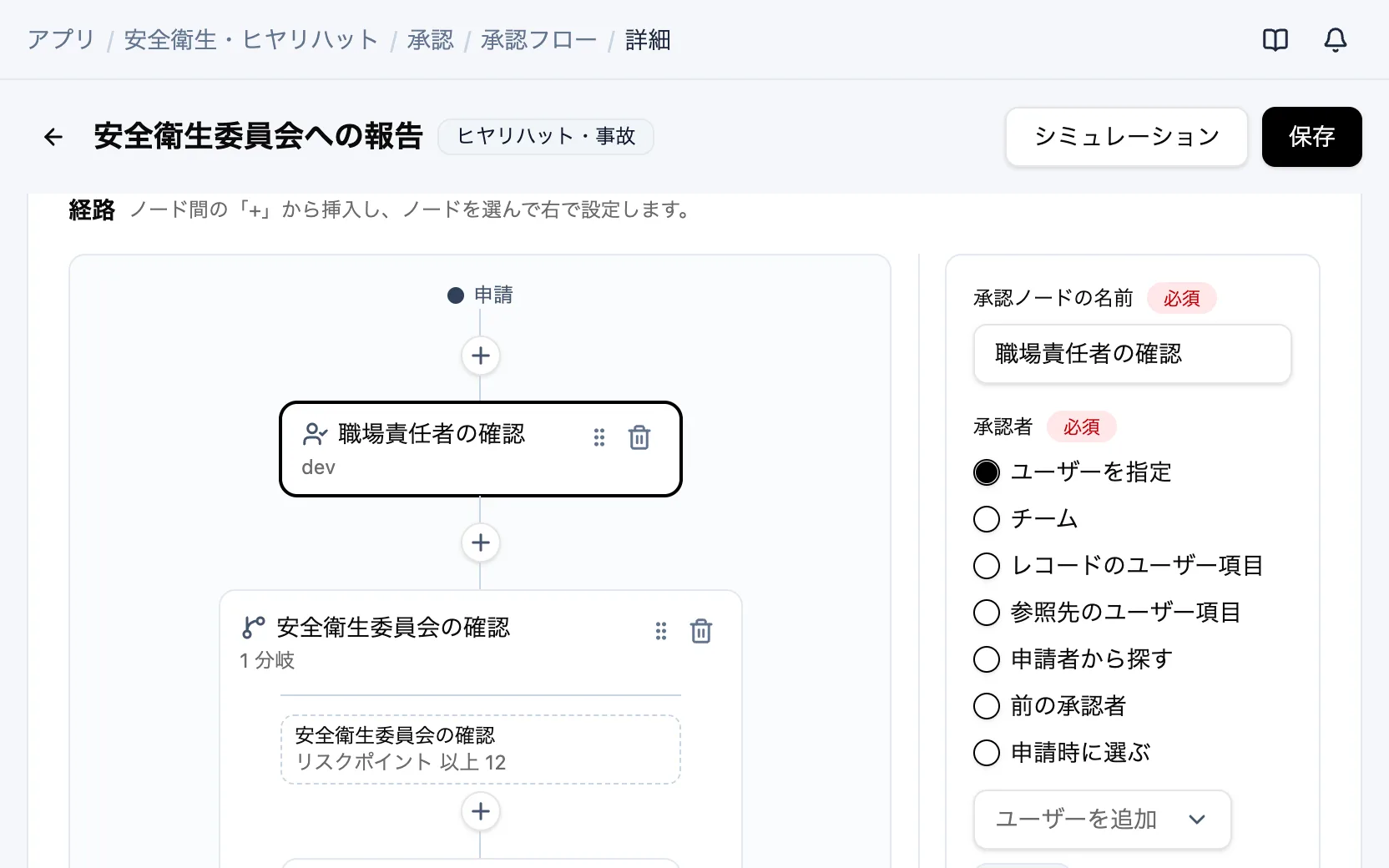Screen dimensions: 1389x868
Task: Open the documentation book icon
Action: coord(1275,40)
